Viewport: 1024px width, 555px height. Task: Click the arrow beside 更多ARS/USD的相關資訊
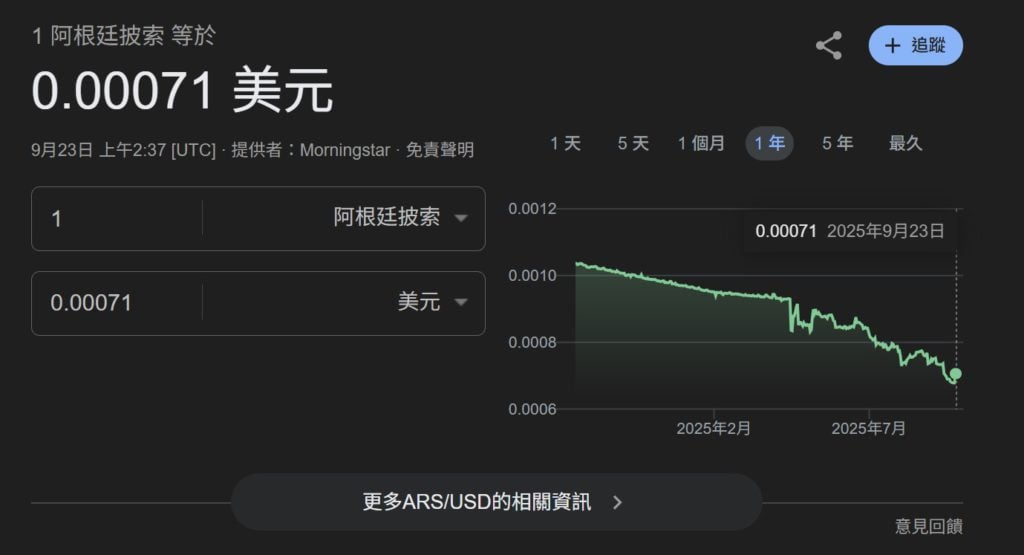pyautogui.click(x=617, y=502)
